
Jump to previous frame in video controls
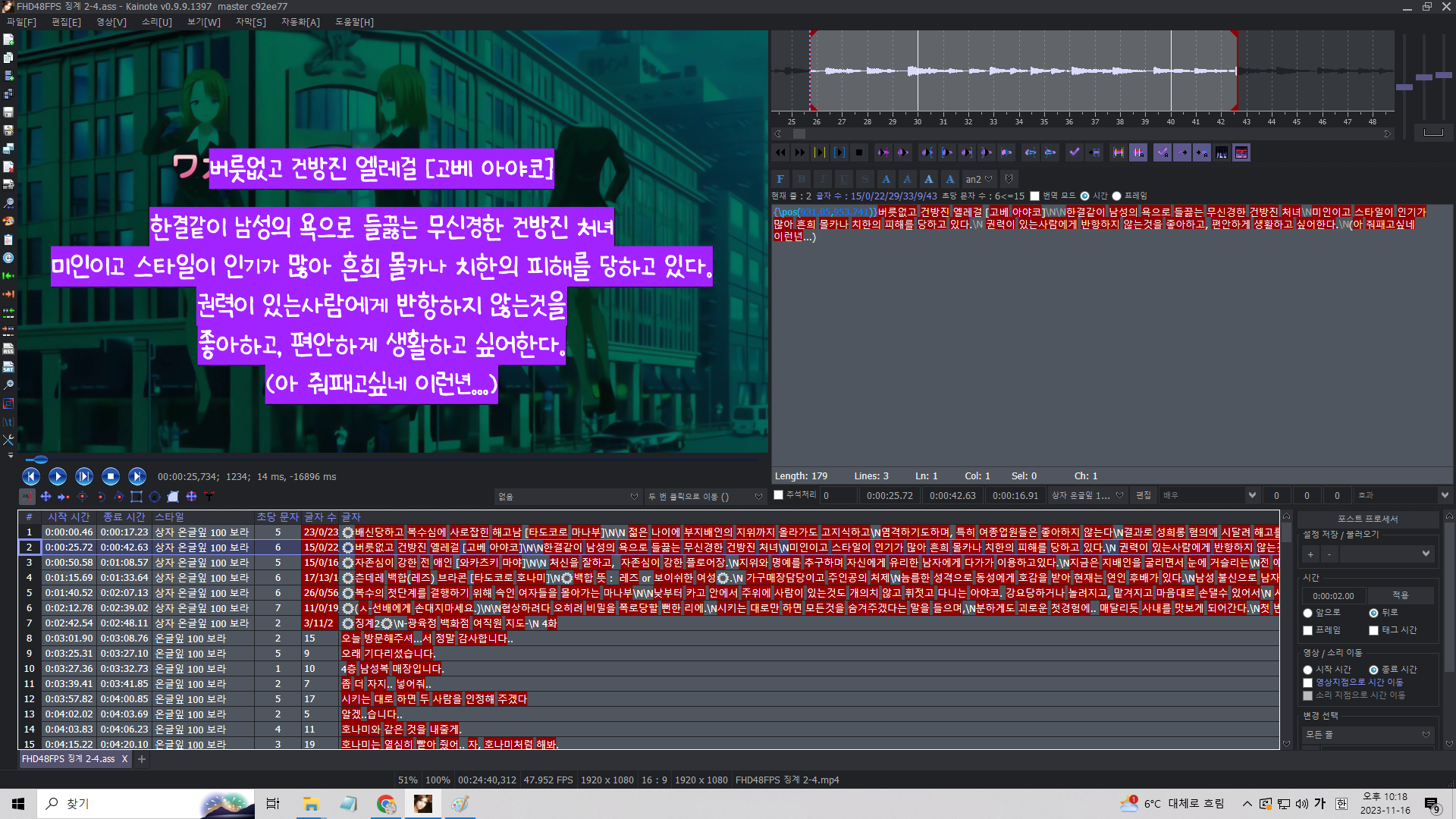31,476
